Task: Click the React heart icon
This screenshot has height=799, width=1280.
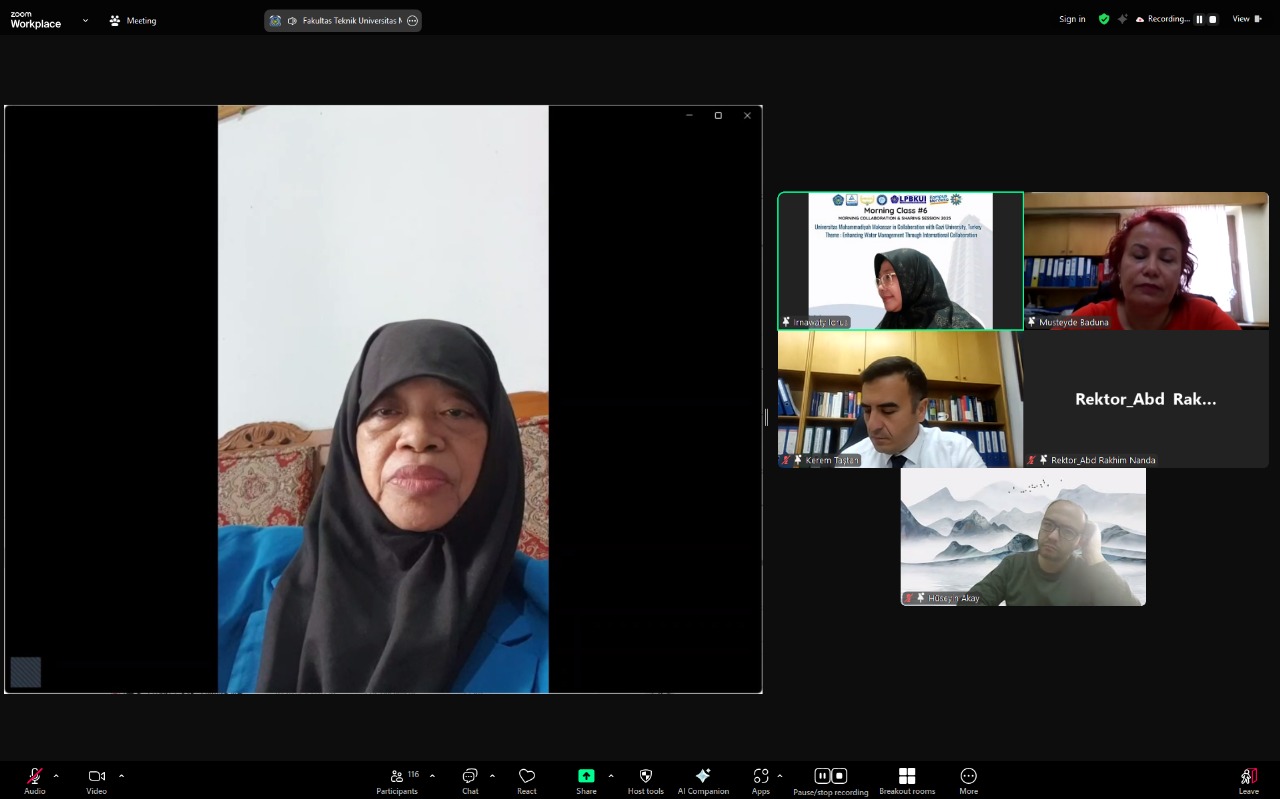Action: click(527, 779)
